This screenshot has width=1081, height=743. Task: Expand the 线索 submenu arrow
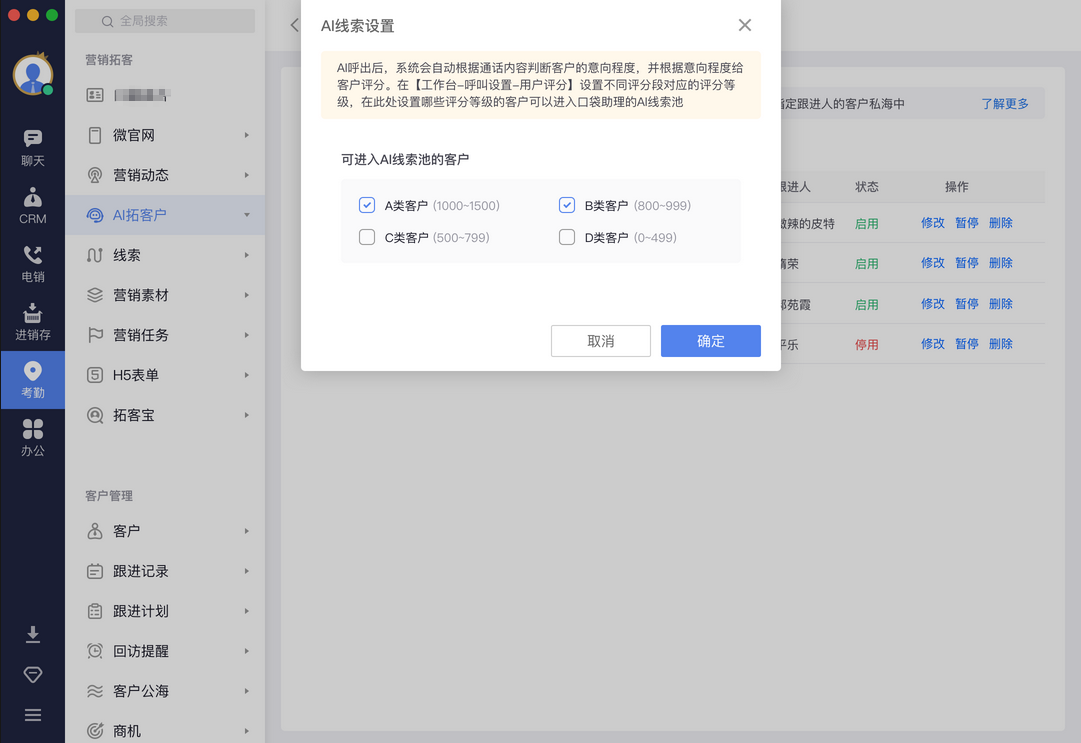click(x=246, y=255)
